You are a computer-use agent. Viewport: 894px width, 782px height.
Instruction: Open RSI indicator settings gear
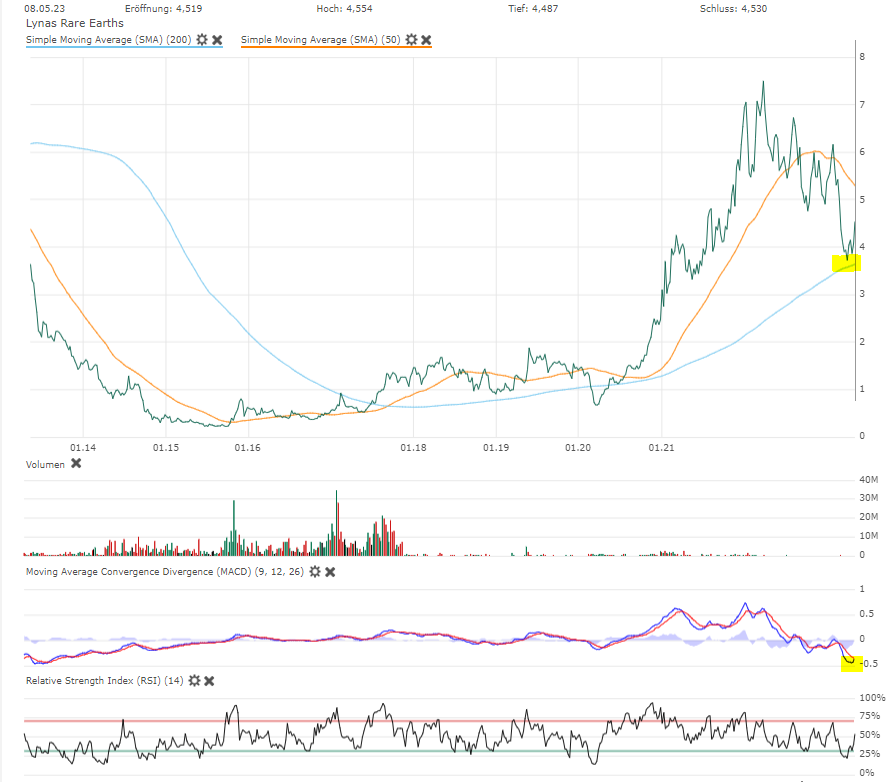194,681
